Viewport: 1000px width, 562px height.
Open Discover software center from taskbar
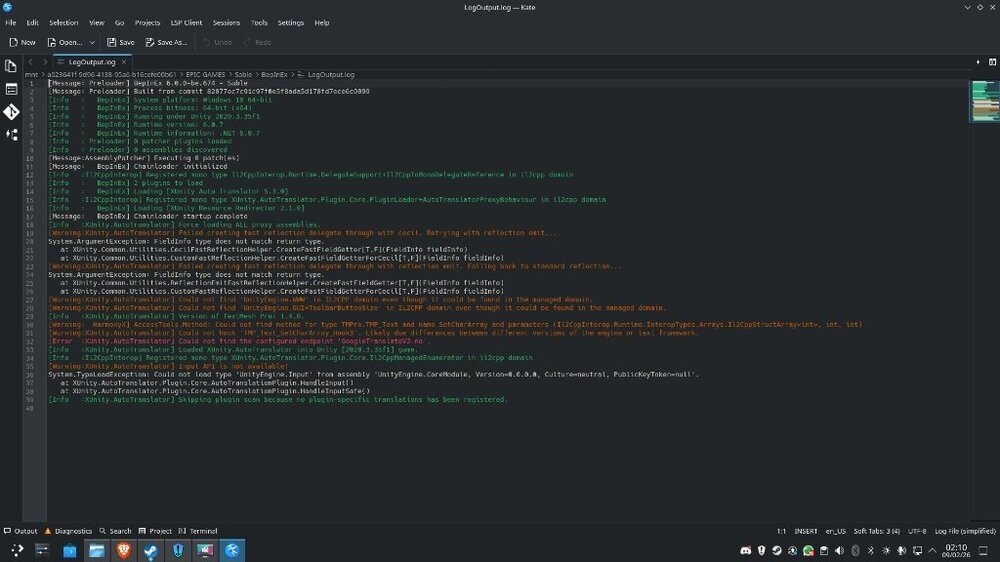tap(70, 550)
